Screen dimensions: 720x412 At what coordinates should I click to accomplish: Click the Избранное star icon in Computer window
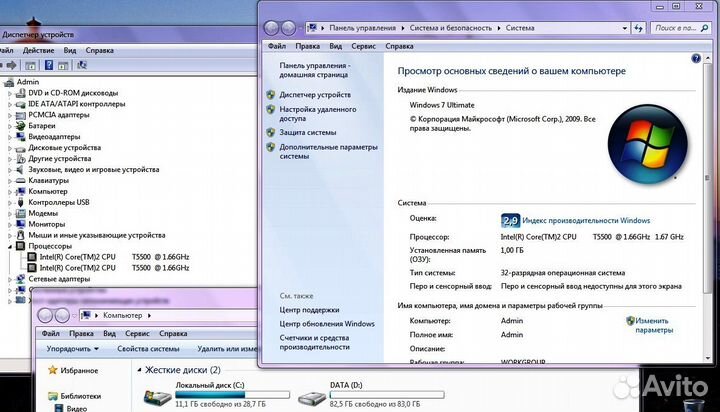(53, 370)
